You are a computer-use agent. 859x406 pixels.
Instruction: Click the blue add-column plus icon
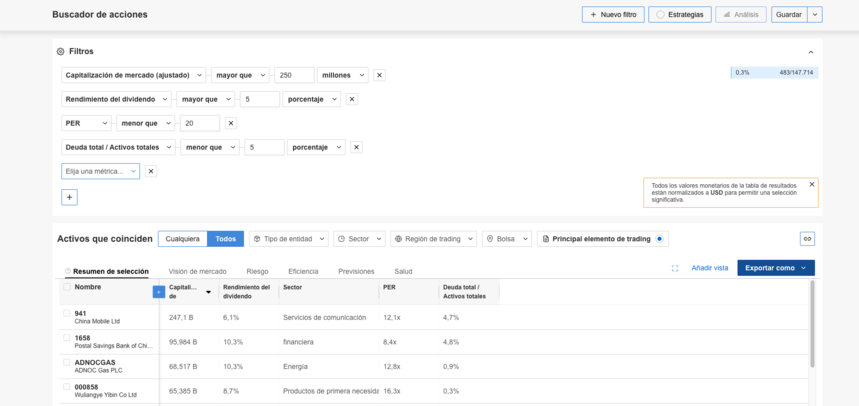(158, 292)
